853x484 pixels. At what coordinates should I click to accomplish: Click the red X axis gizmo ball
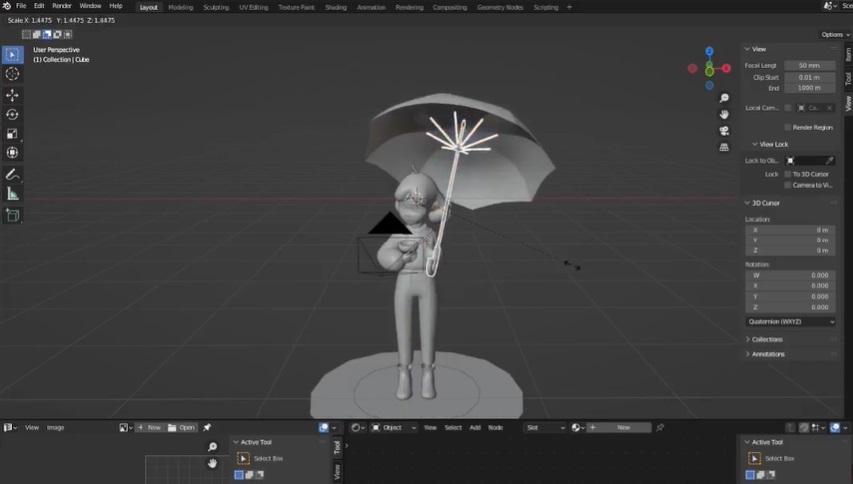726,69
